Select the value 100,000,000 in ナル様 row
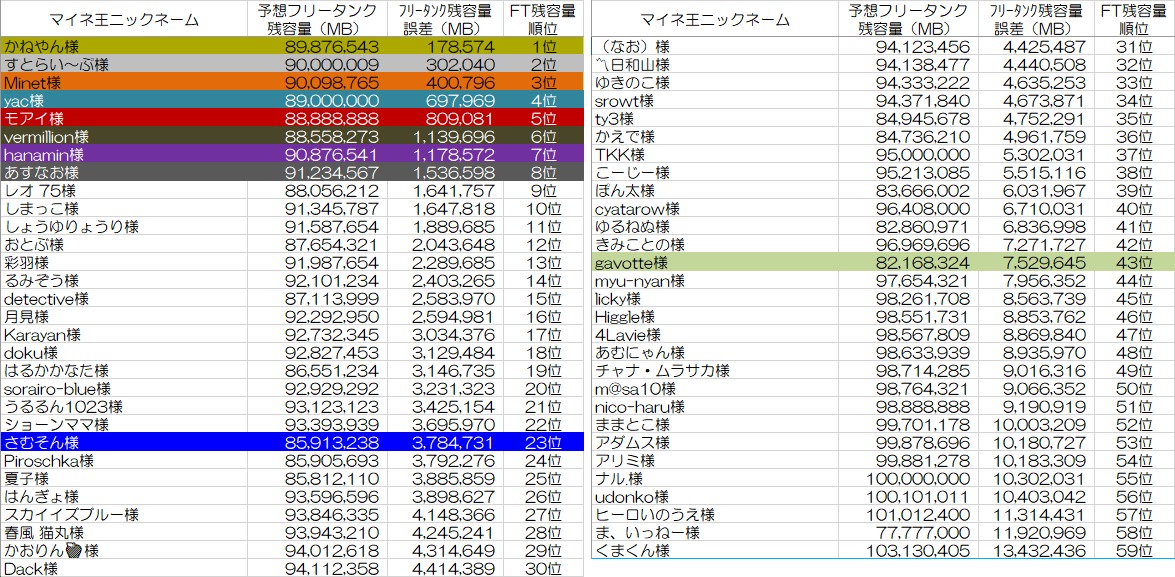The image size is (1175, 577). point(908,478)
